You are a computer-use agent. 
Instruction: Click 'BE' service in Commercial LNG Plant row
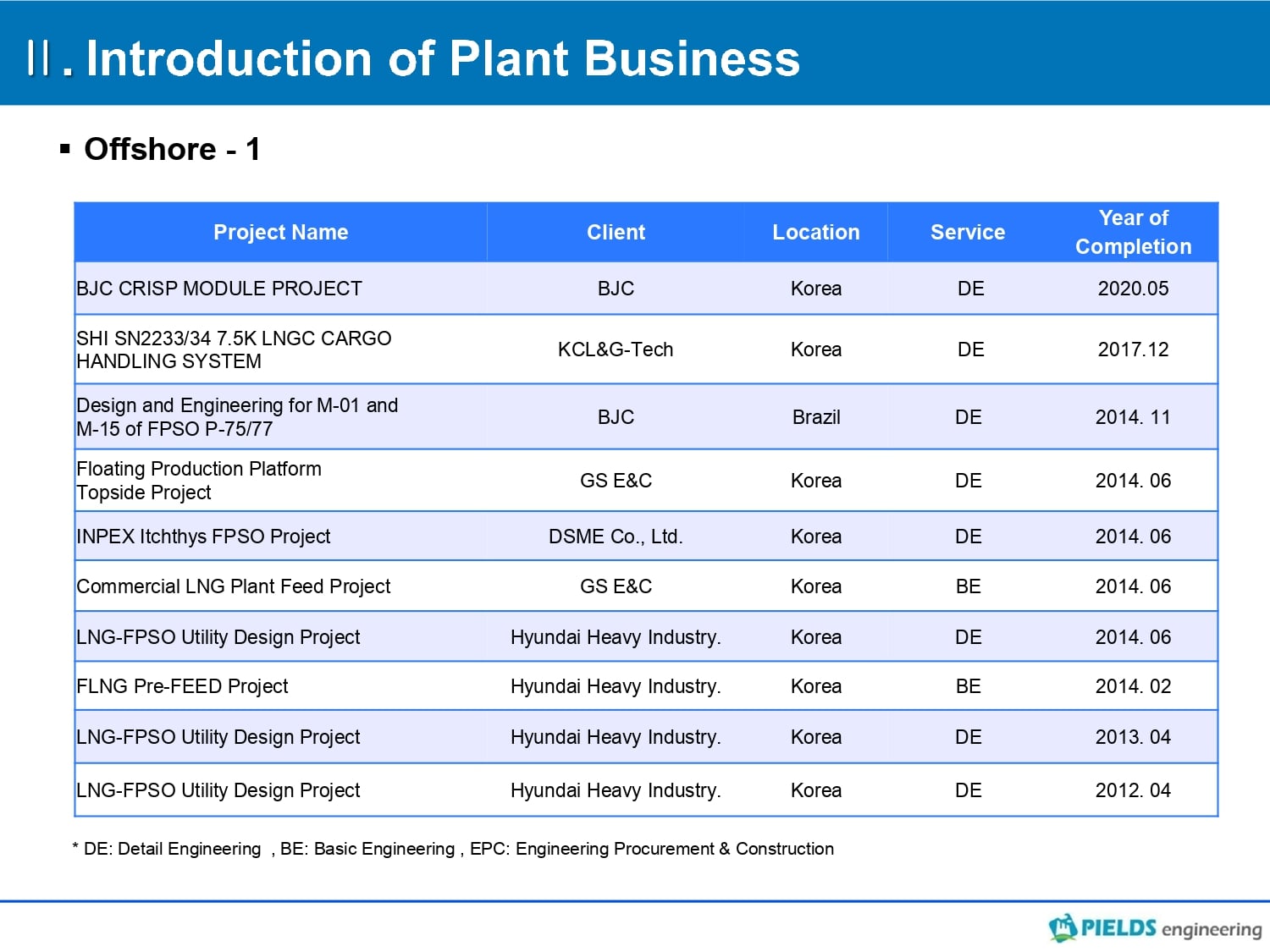(968, 586)
